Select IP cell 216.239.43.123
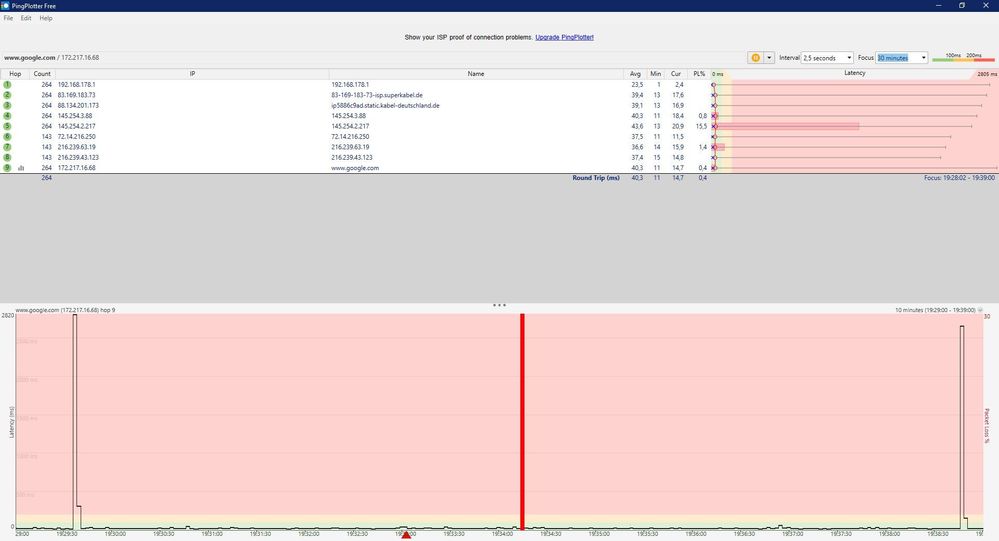Image resolution: width=999 pixels, height=541 pixels. [x=78, y=157]
